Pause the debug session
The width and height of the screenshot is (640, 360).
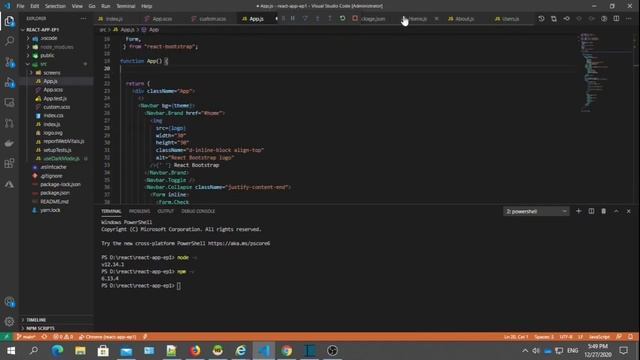coord(293,18)
